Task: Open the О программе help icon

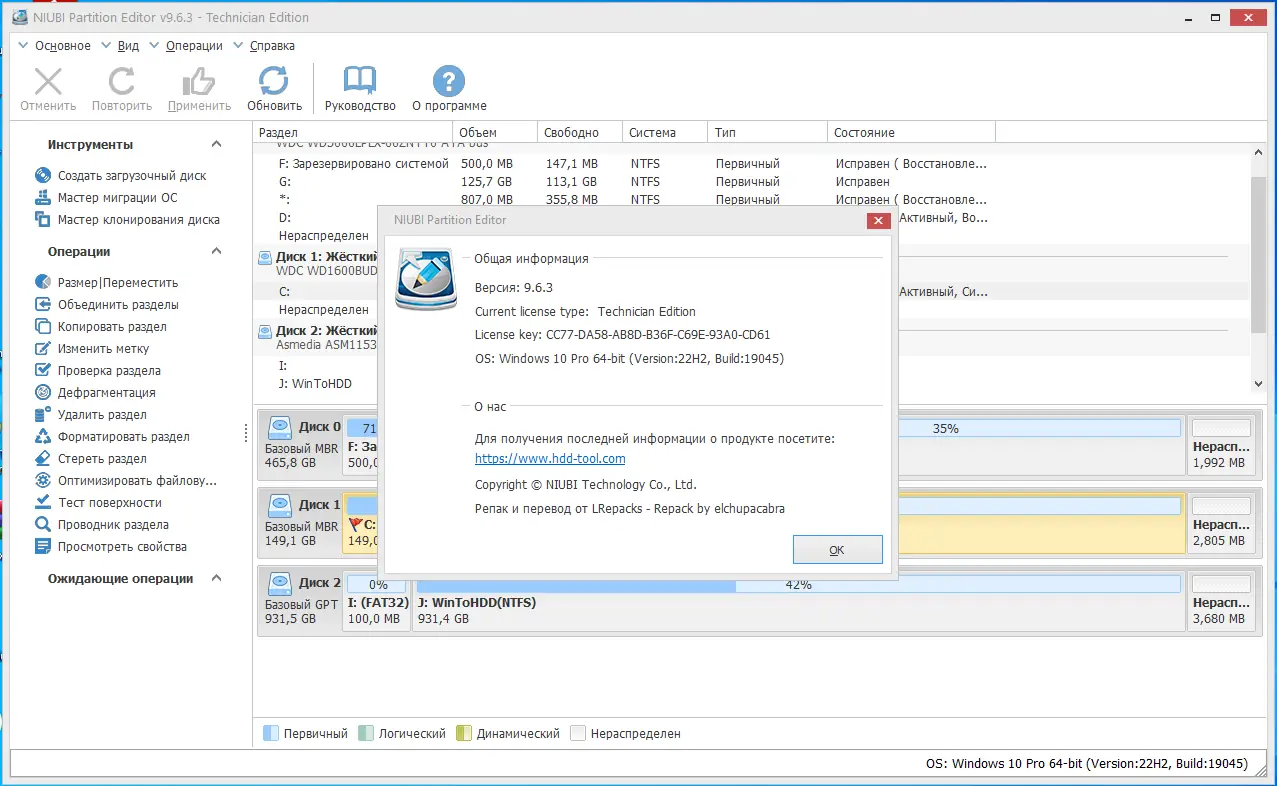Action: 449,81
